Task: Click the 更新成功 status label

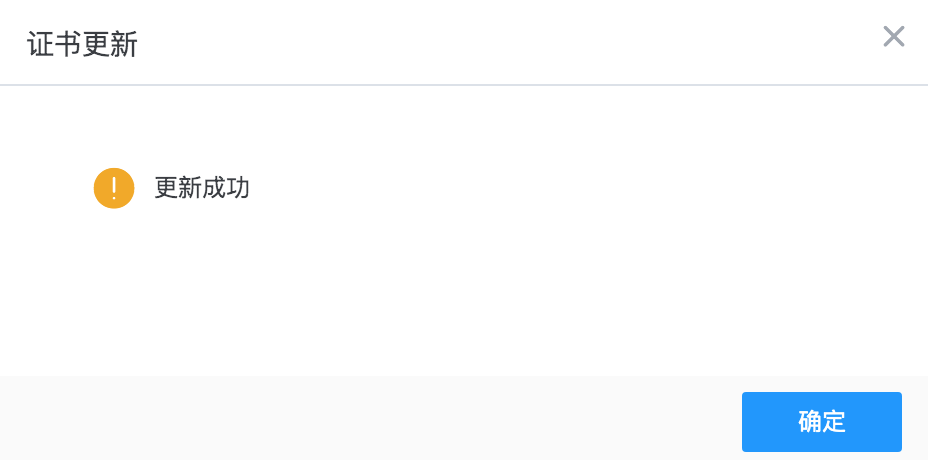Action: [x=202, y=188]
